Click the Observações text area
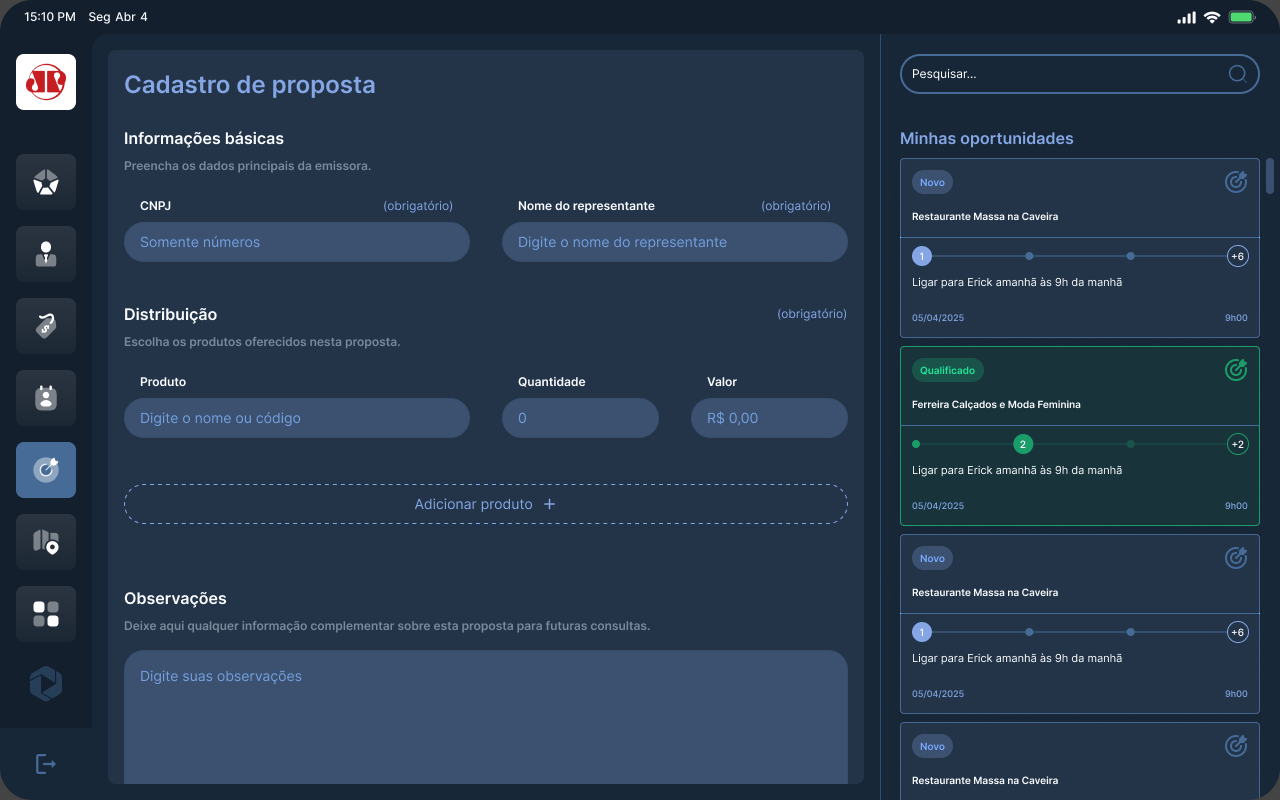 pos(486,717)
